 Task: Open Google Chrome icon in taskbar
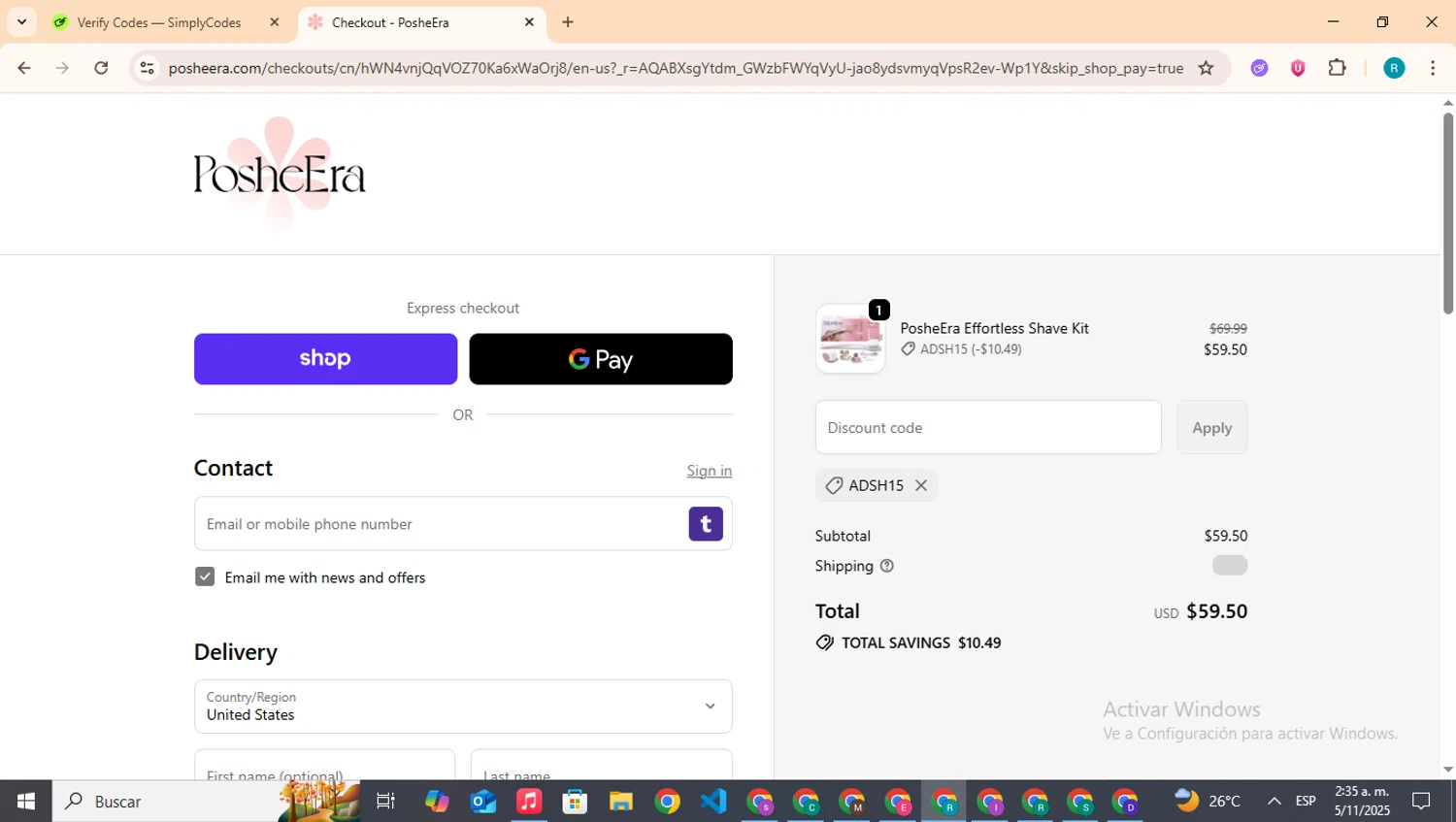tap(667, 802)
